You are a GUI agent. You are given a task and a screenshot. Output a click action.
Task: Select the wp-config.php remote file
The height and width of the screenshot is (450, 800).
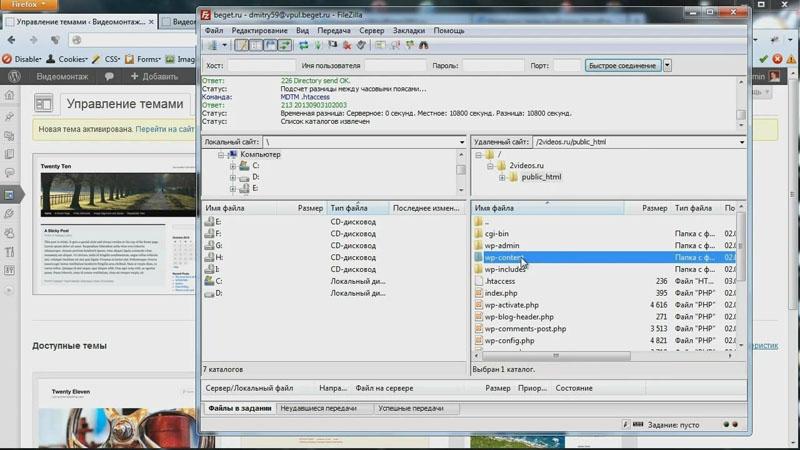click(x=509, y=340)
